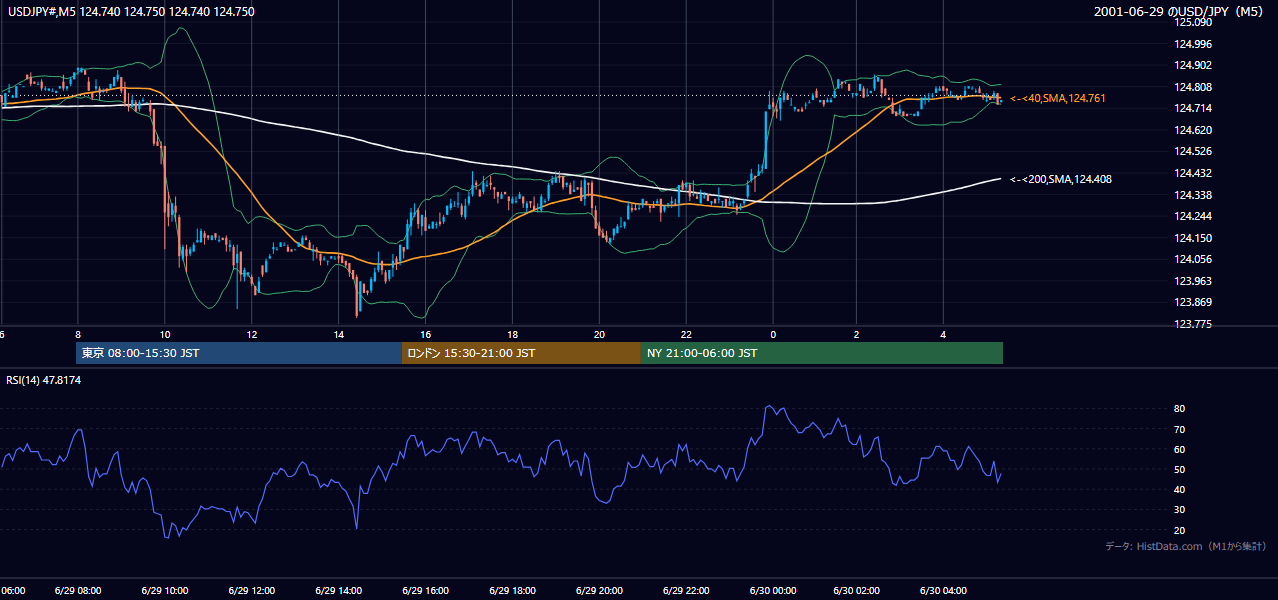Viewport: 1278px width, 600px height.
Task: Click price axis label 124.996
Action: [1191, 44]
